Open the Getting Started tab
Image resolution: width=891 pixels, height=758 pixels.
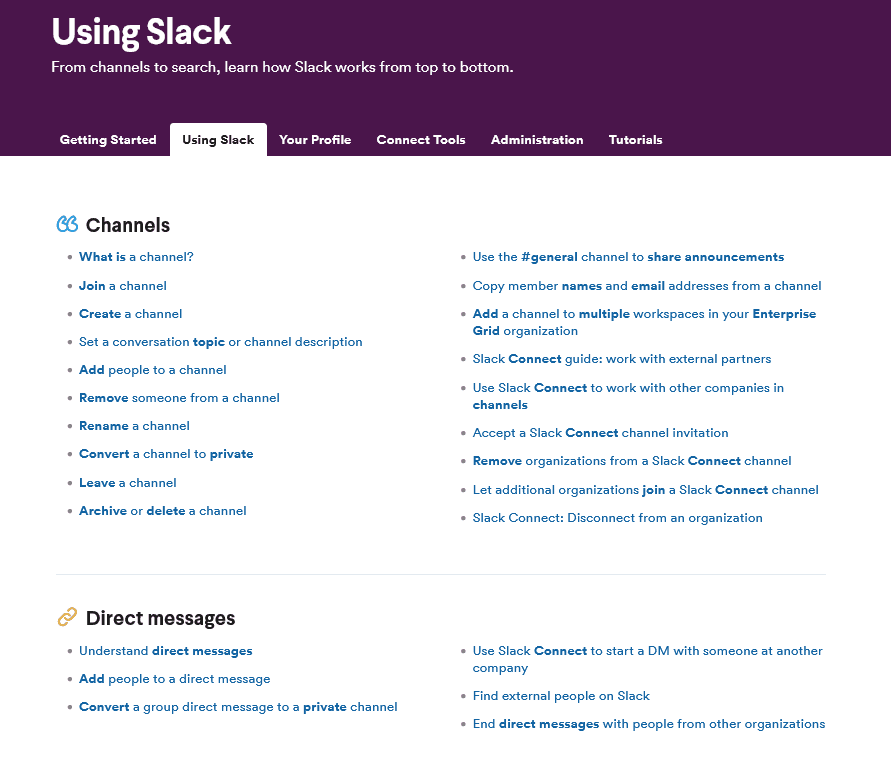click(108, 140)
